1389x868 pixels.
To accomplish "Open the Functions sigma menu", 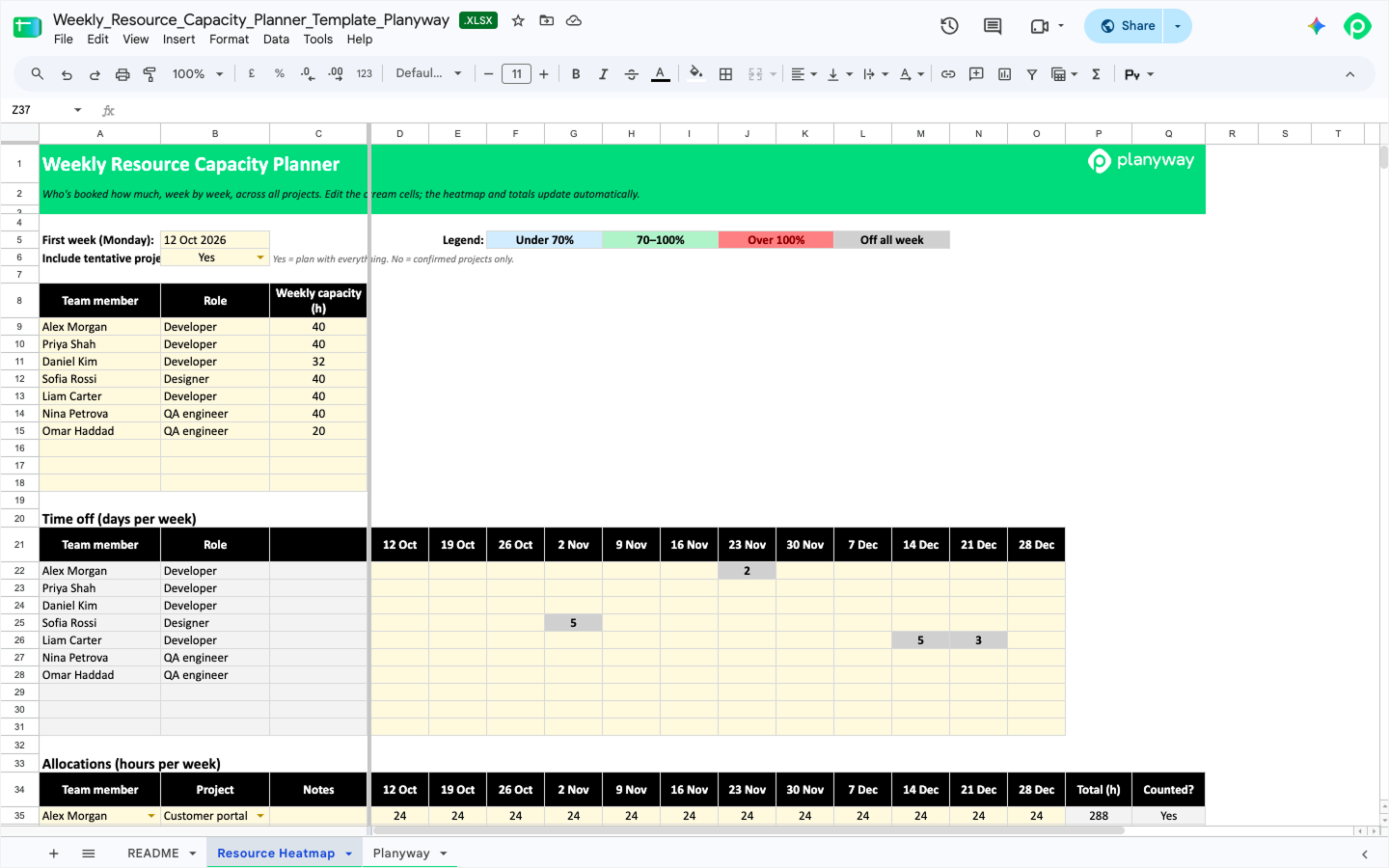I will point(1096,74).
